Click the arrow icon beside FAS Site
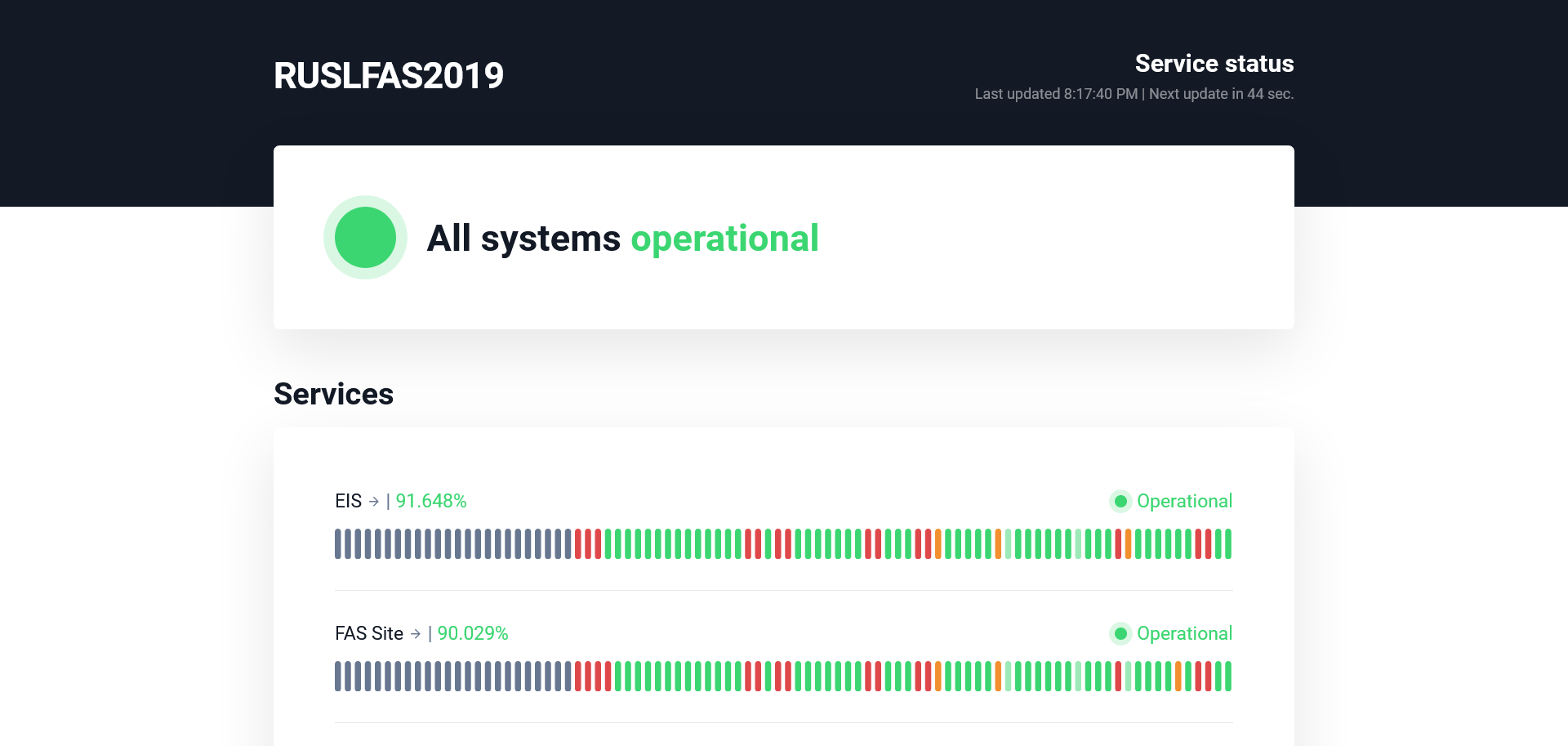Image resolution: width=1568 pixels, height=746 pixels. pos(416,634)
